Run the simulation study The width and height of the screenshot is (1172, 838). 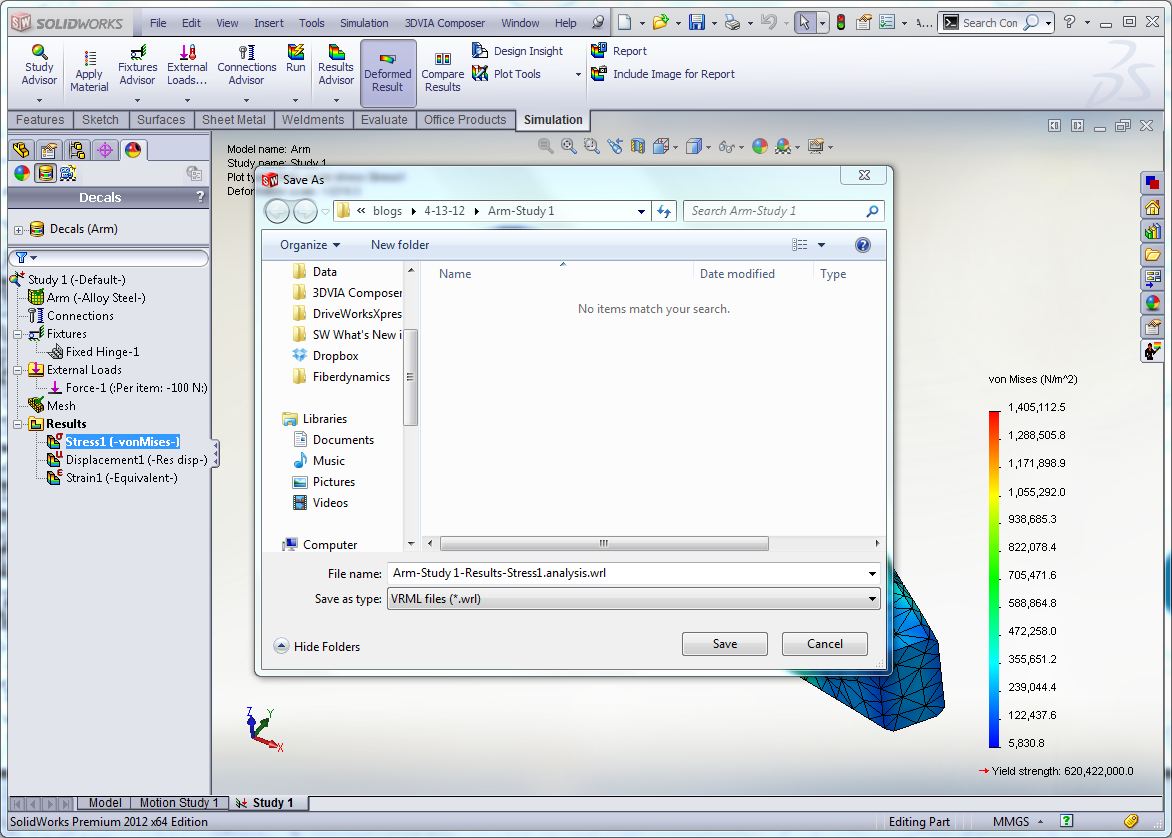[x=296, y=58]
